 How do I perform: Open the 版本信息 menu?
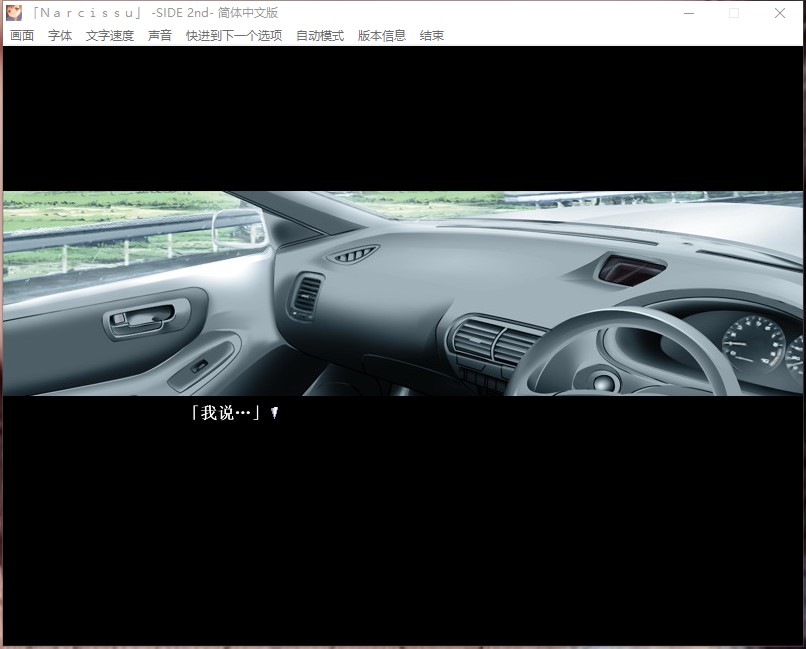pos(382,35)
